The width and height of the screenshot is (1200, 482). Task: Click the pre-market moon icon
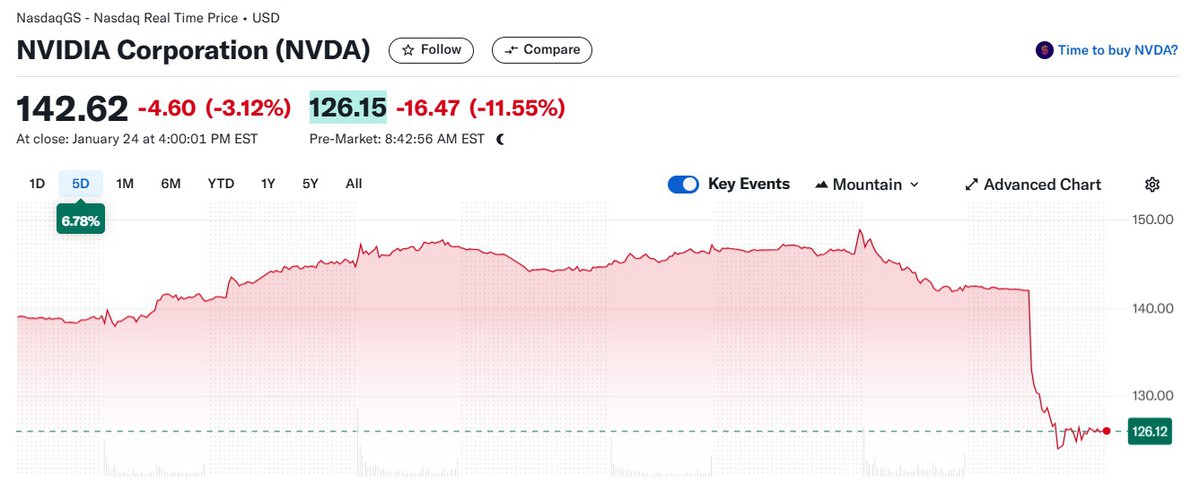click(x=501, y=139)
